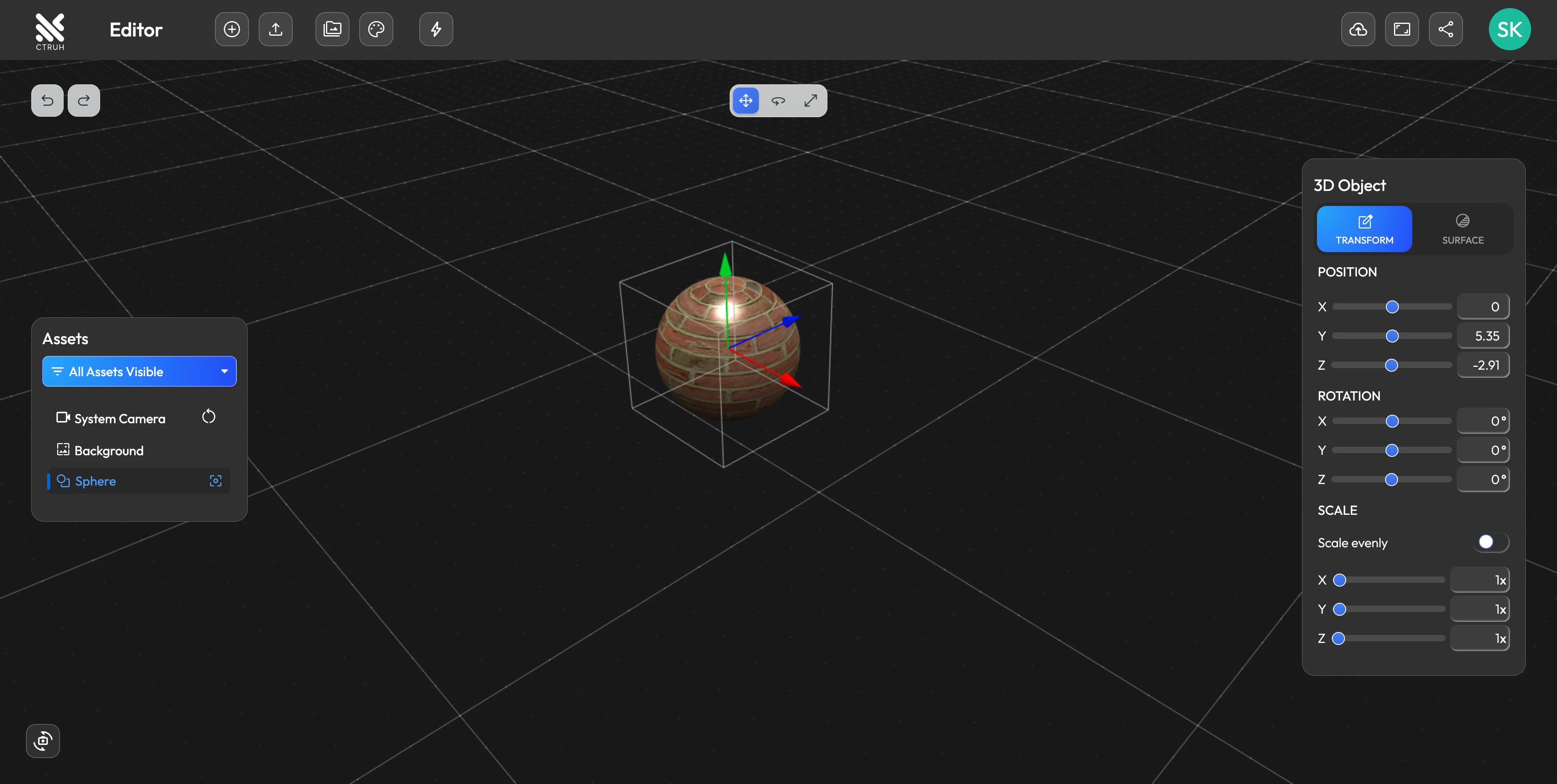1557x784 pixels.
Task: Reset System Camera with circular arrow
Action: click(x=208, y=417)
